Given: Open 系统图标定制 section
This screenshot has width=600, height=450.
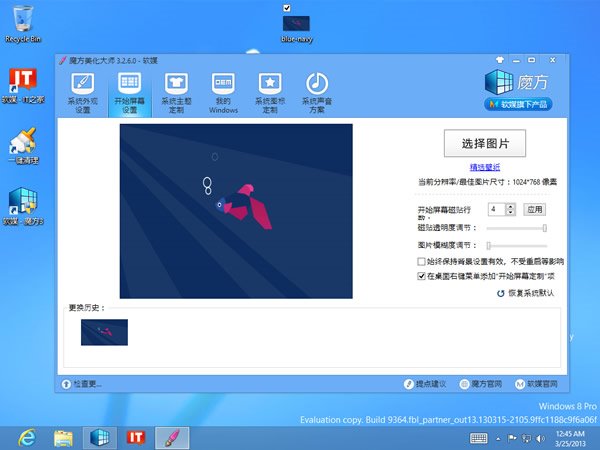Looking at the screenshot, I should (270, 93).
